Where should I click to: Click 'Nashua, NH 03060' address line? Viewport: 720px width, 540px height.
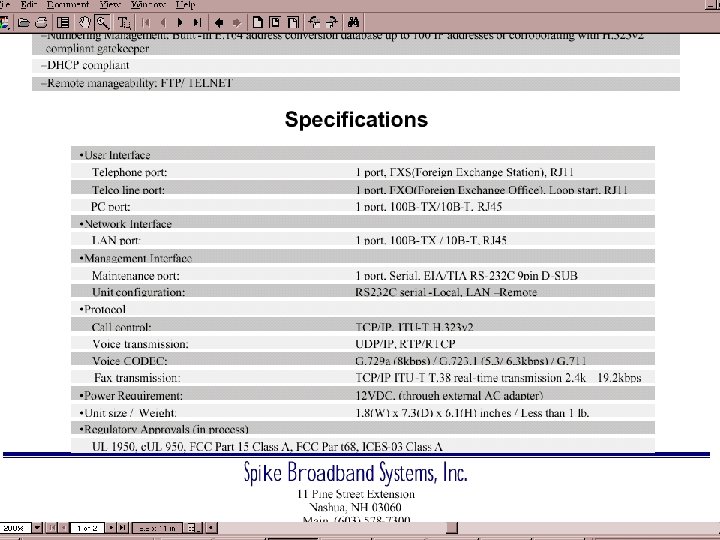[x=355, y=507]
